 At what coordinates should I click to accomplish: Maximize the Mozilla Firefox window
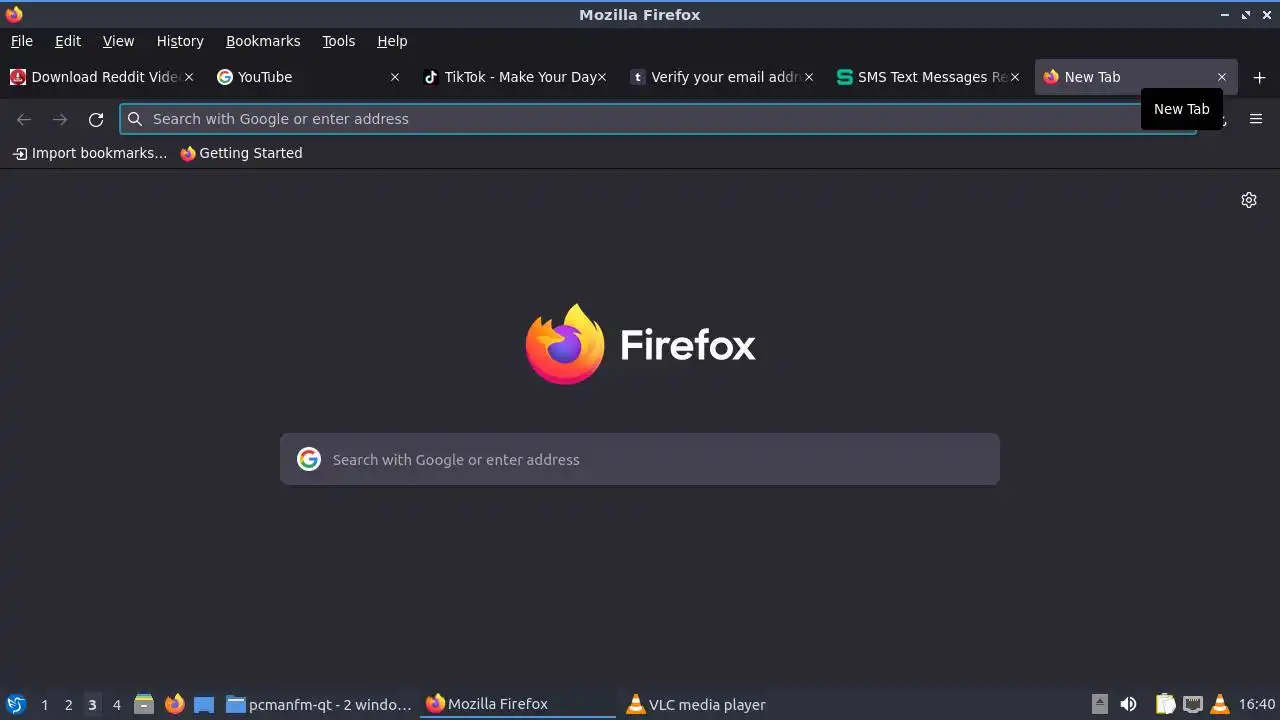pos(1246,14)
